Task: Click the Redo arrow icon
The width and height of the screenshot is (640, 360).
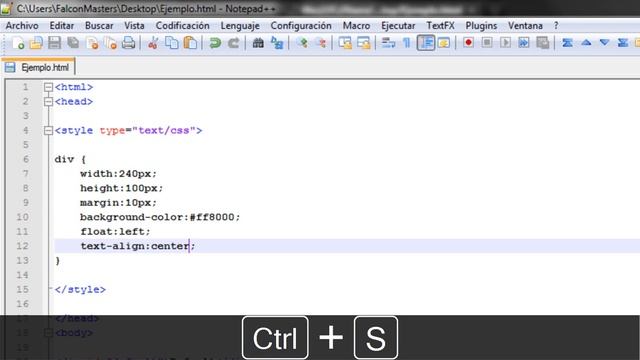Action: [233, 42]
